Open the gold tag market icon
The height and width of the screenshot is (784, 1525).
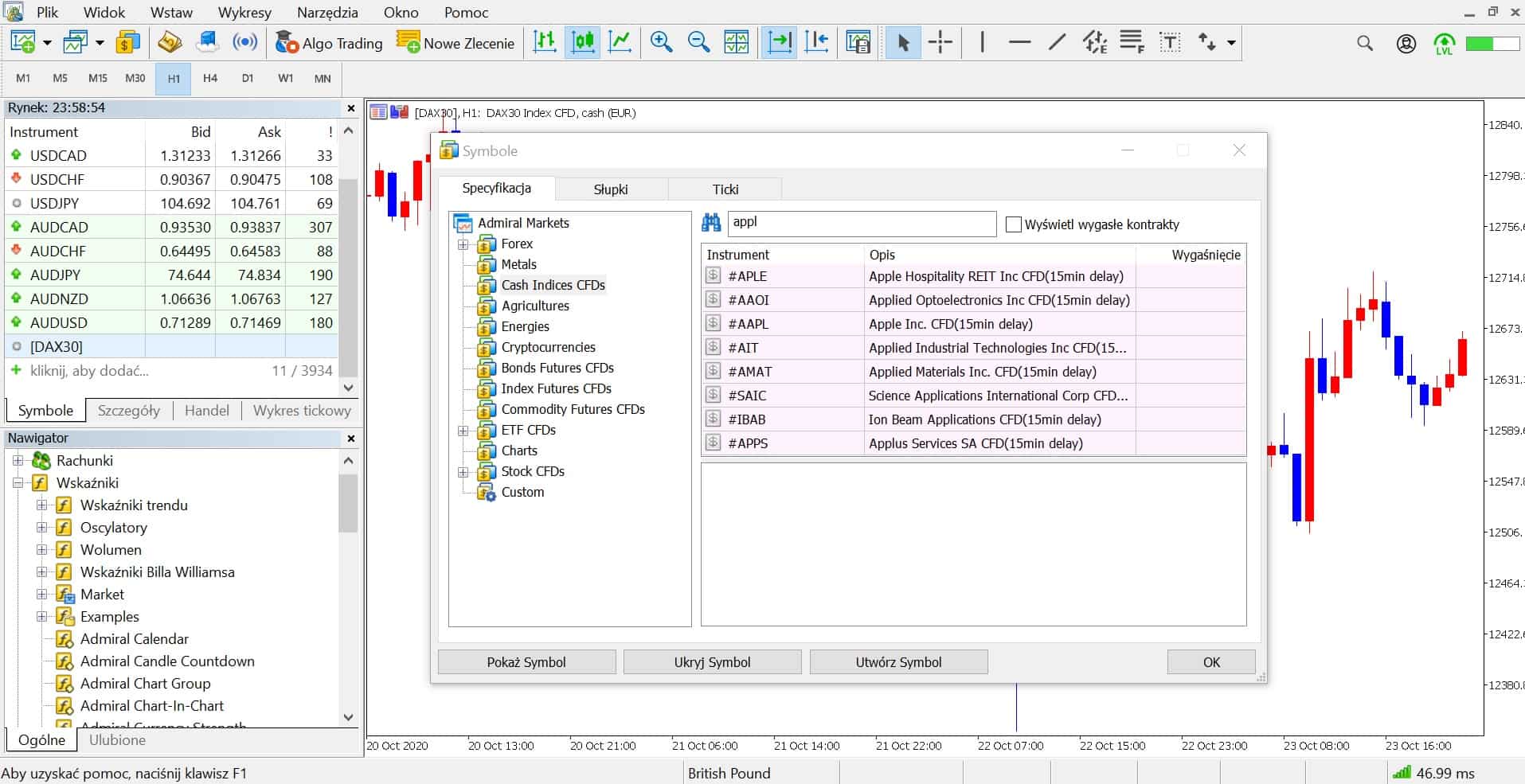pyautogui.click(x=170, y=42)
